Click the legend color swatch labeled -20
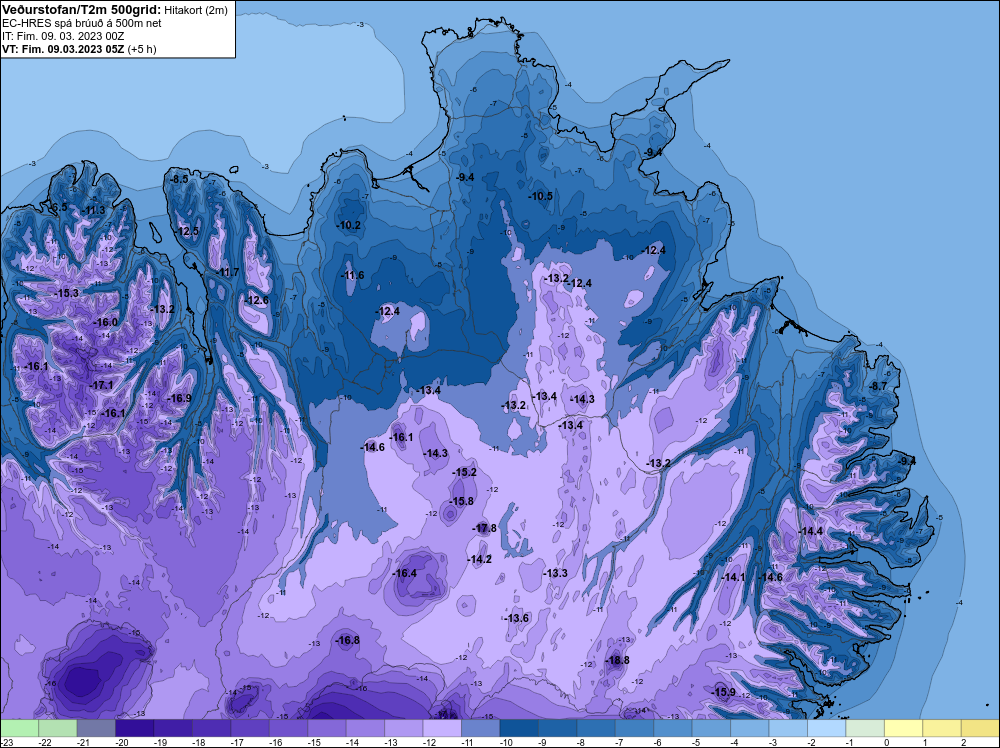The width and height of the screenshot is (1000, 748). pos(135,728)
